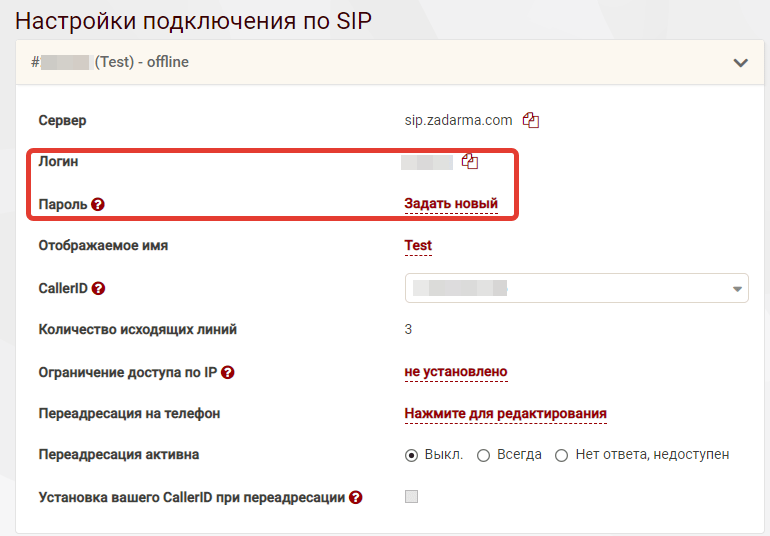This screenshot has width=770, height=536.
Task: Click the (Test) - offline header text
Action: click(x=141, y=62)
